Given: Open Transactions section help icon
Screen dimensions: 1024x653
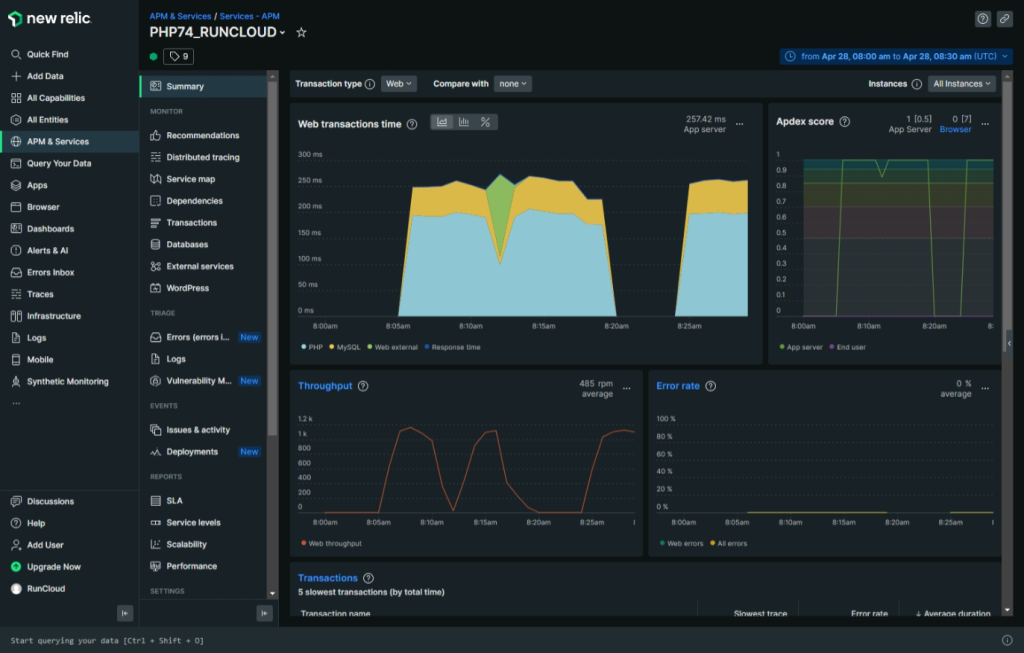Looking at the screenshot, I should click(368, 578).
